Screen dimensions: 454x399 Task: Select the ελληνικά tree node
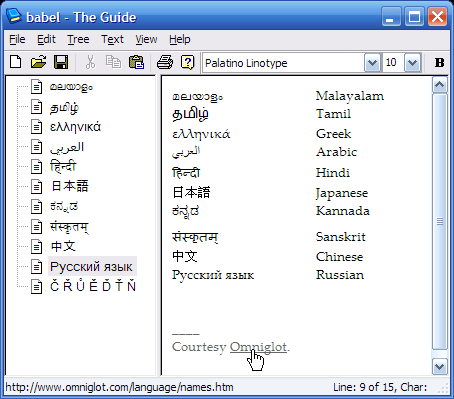(x=75, y=127)
